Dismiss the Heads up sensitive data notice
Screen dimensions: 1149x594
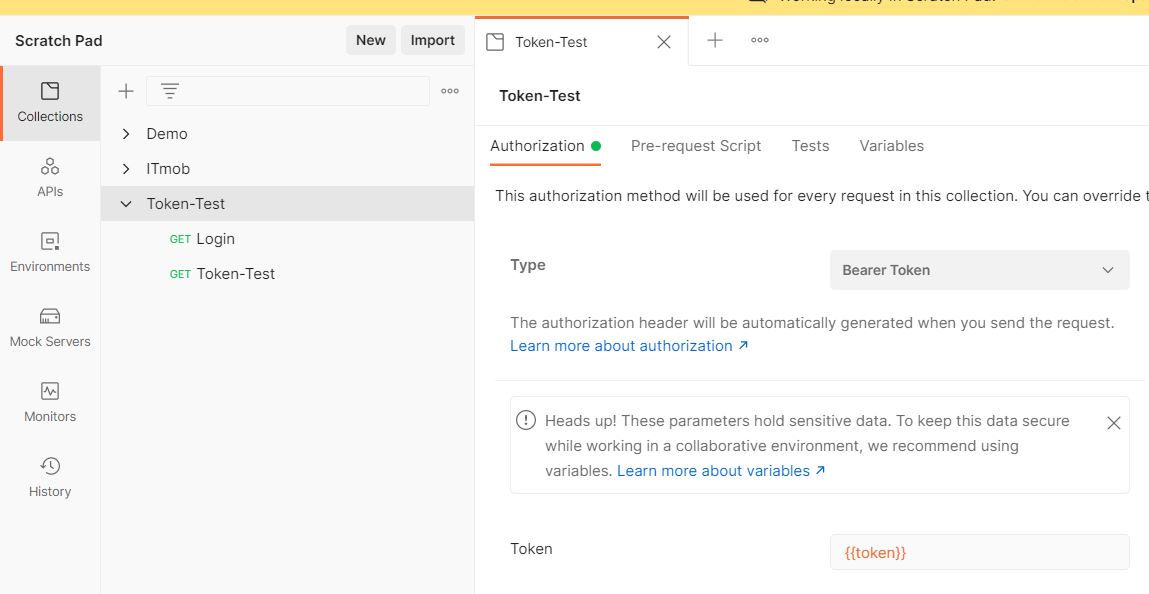point(1113,423)
